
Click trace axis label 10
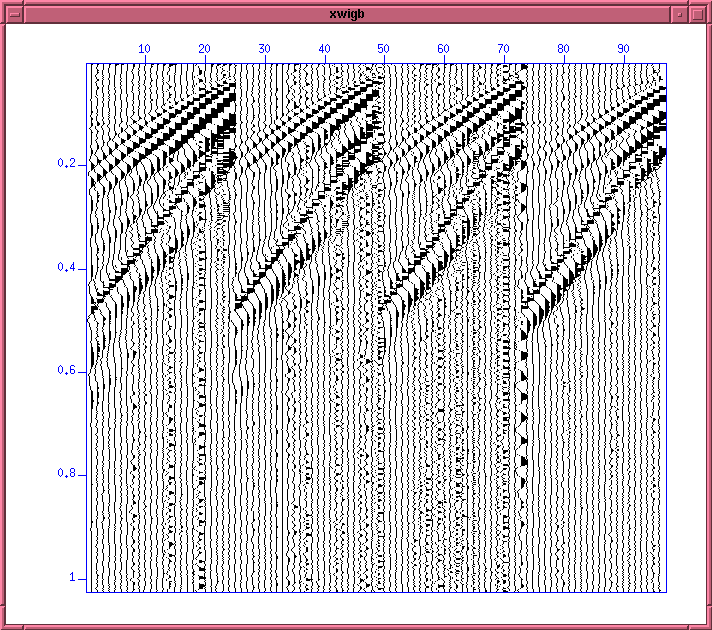click(144, 48)
